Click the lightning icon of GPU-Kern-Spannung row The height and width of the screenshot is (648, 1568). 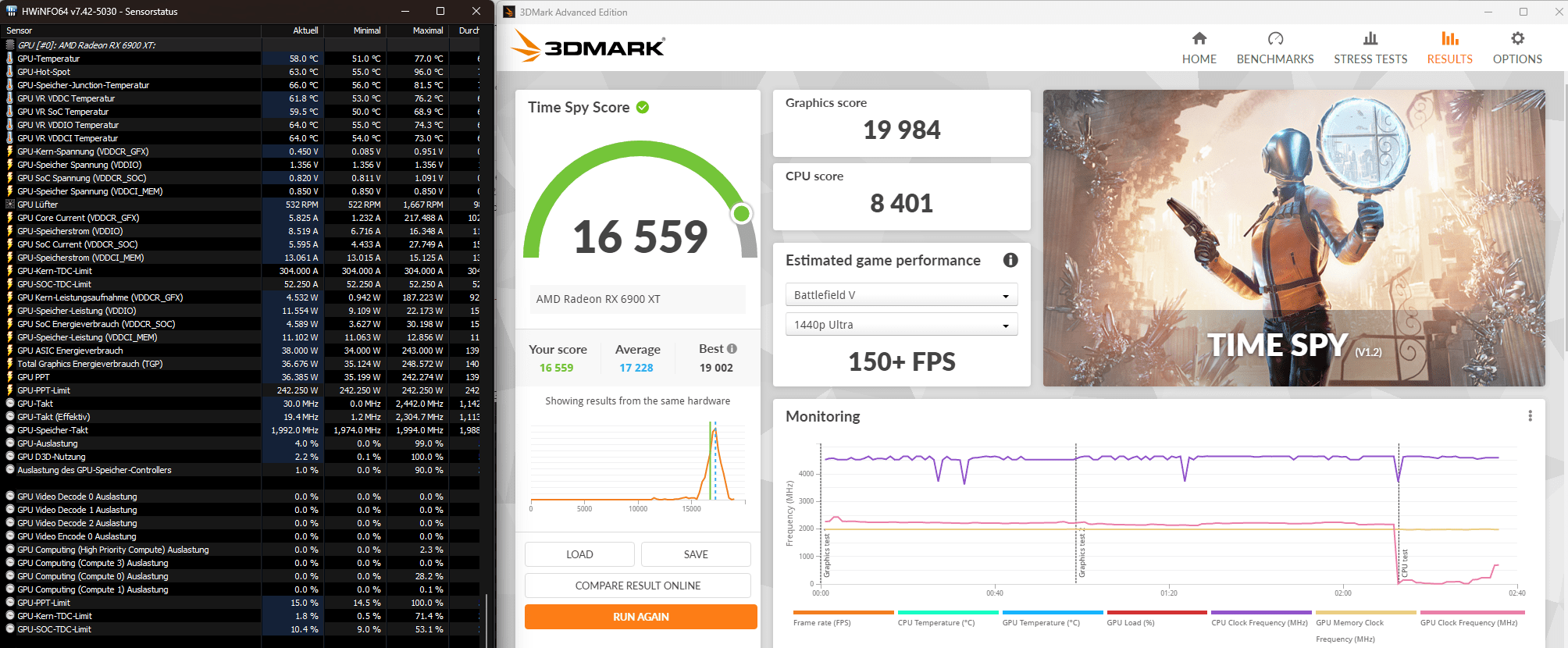10,151
